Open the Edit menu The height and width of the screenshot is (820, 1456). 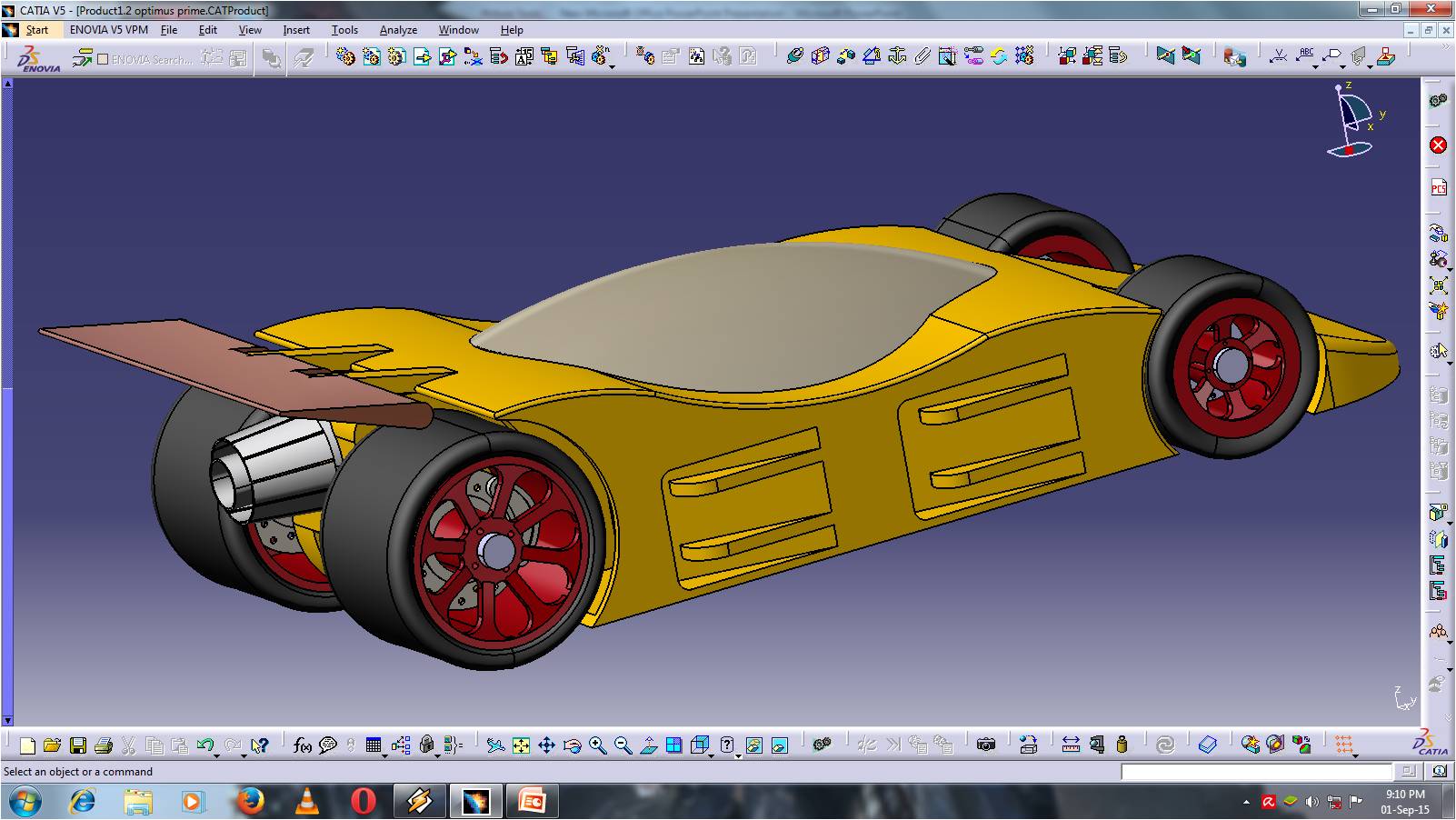[x=208, y=30]
